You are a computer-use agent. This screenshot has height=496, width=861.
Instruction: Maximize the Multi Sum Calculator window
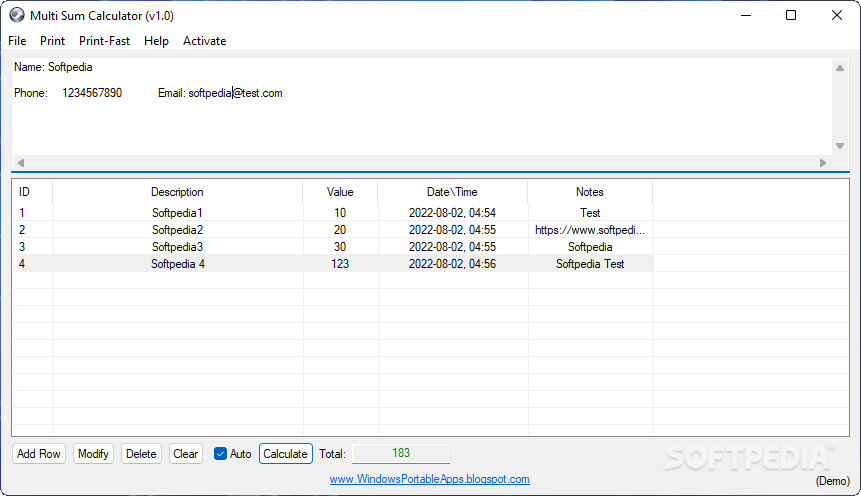pos(791,15)
